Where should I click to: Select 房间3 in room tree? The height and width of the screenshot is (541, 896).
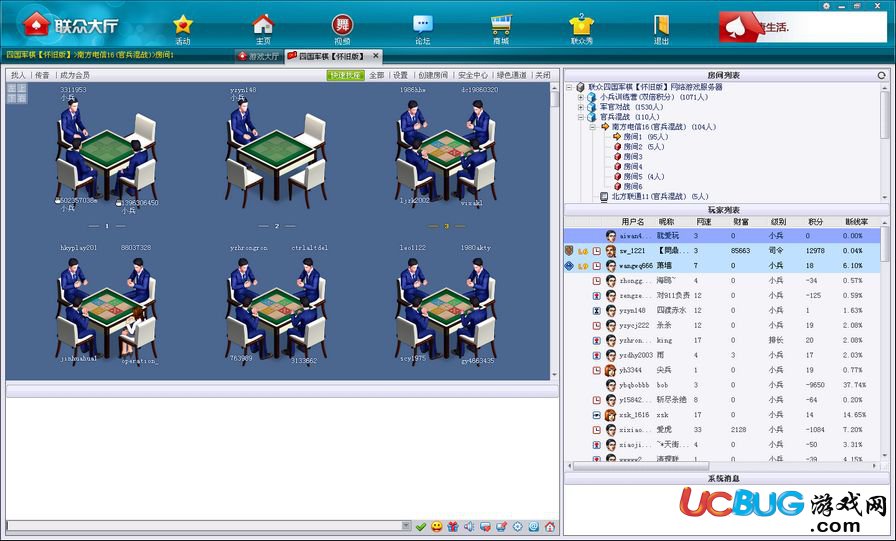click(633, 157)
